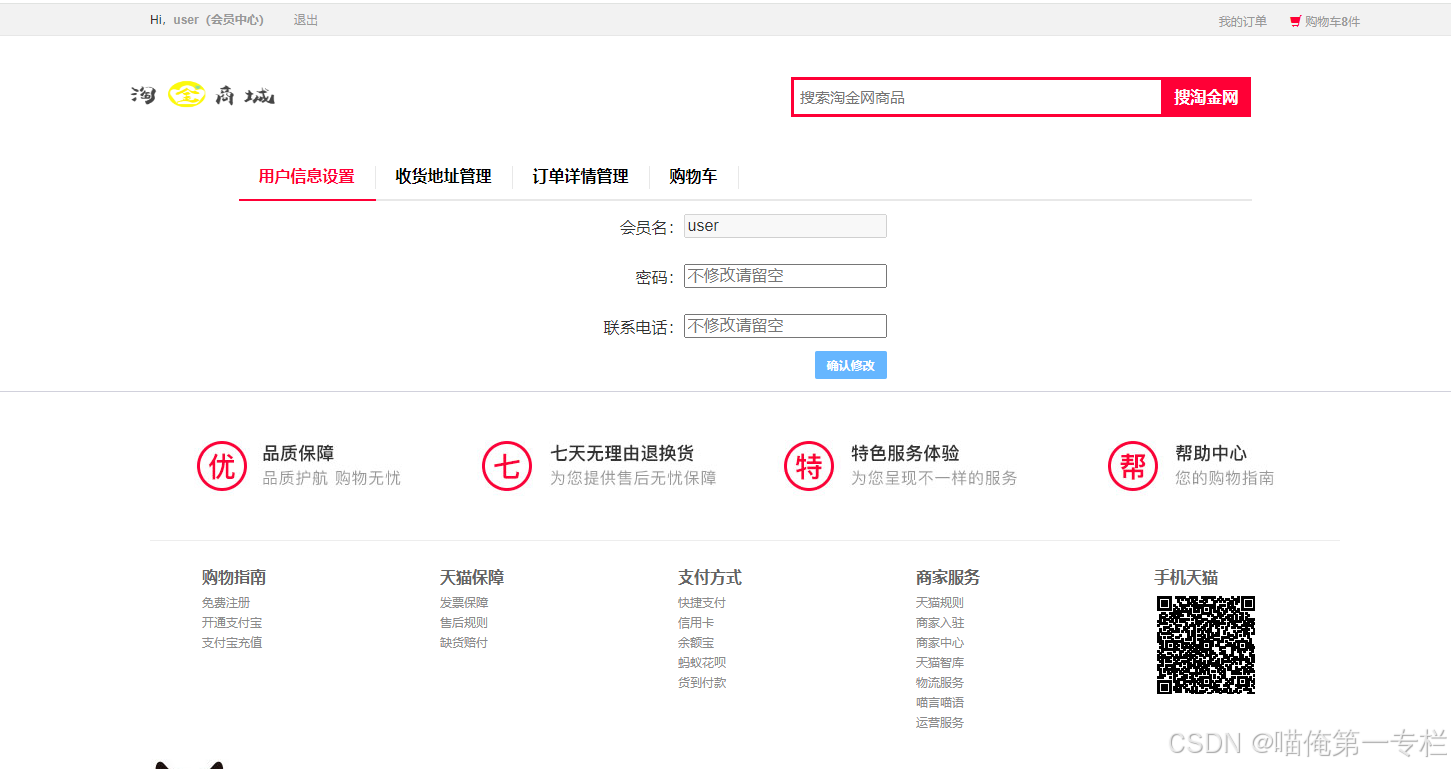Click the 支付方式 footer column heading
The image size is (1451, 769).
(710, 578)
